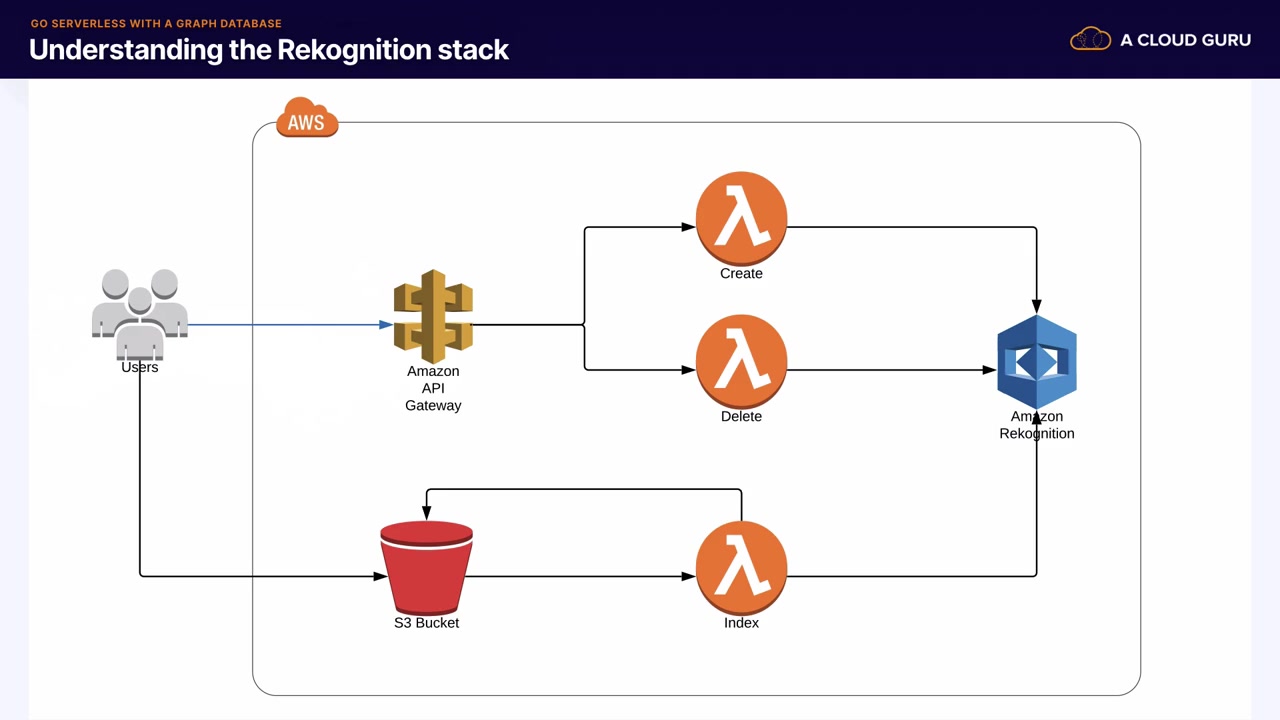Click the Delete Lambda function icon
The width and height of the screenshot is (1280, 720).
click(741, 361)
